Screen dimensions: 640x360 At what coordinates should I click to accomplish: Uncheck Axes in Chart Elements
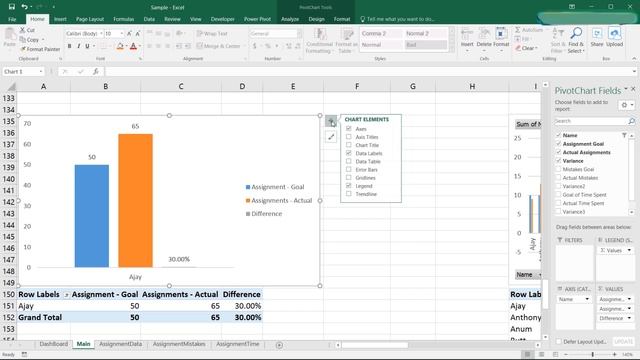point(349,129)
